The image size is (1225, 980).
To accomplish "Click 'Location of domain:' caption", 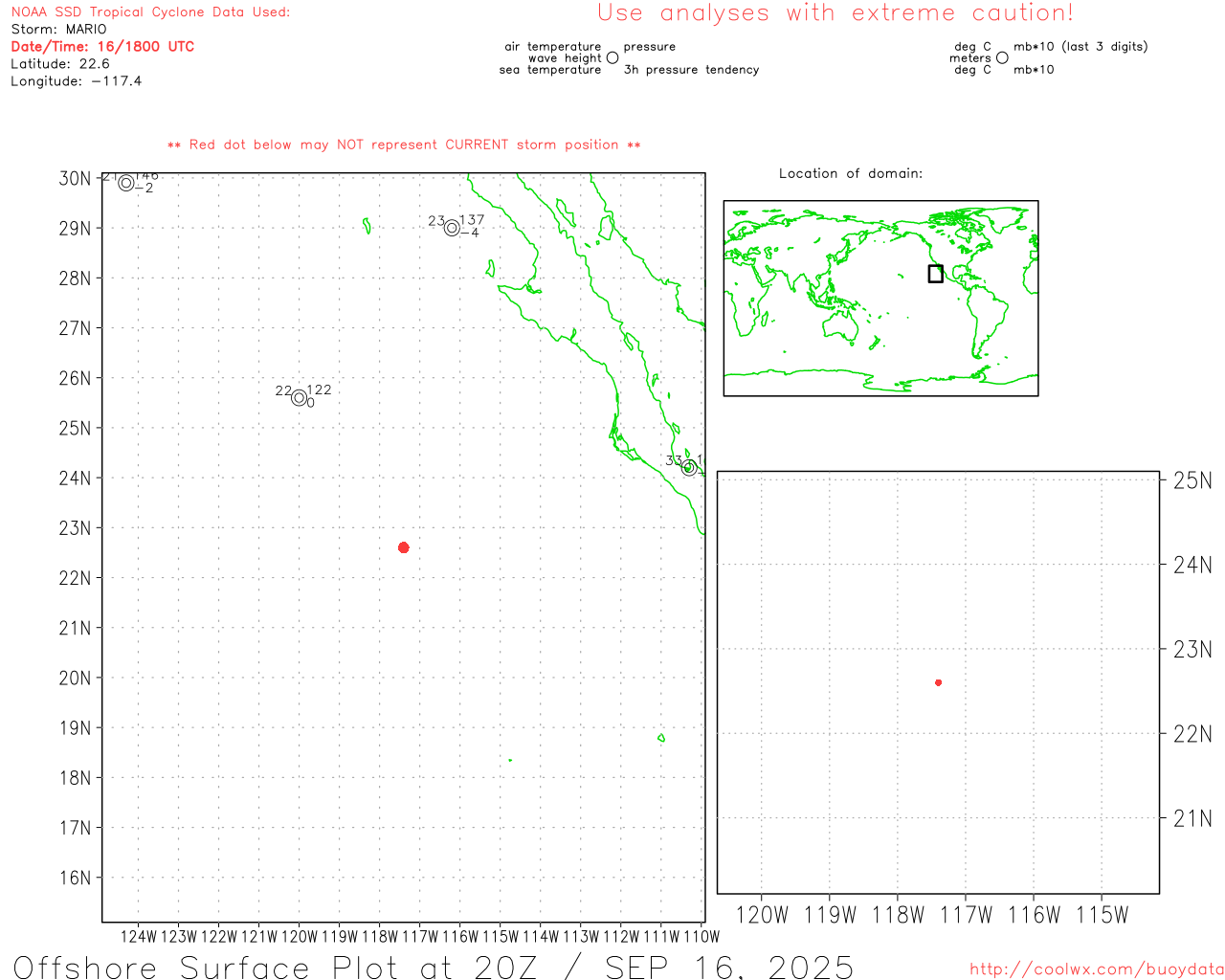I will (x=851, y=173).
